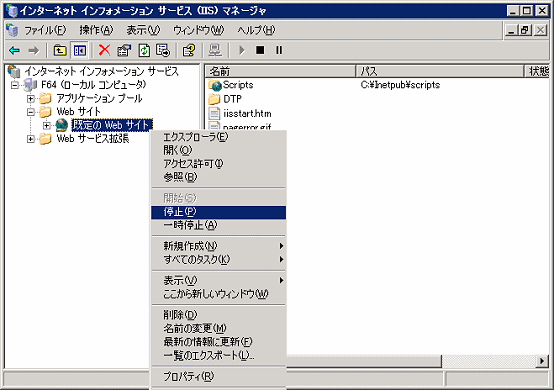Click the iisstart.htm file icon
Screen dimensions: 554x390
(214, 113)
